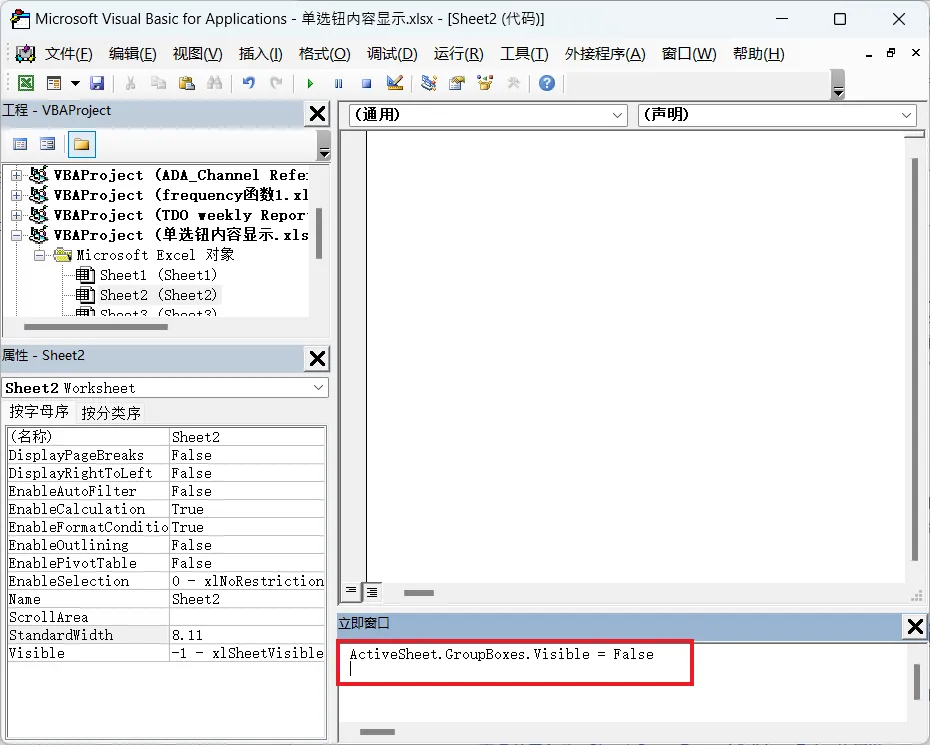Open the 外接程序(A) menu
The height and width of the screenshot is (745, 930).
[x=605, y=54]
